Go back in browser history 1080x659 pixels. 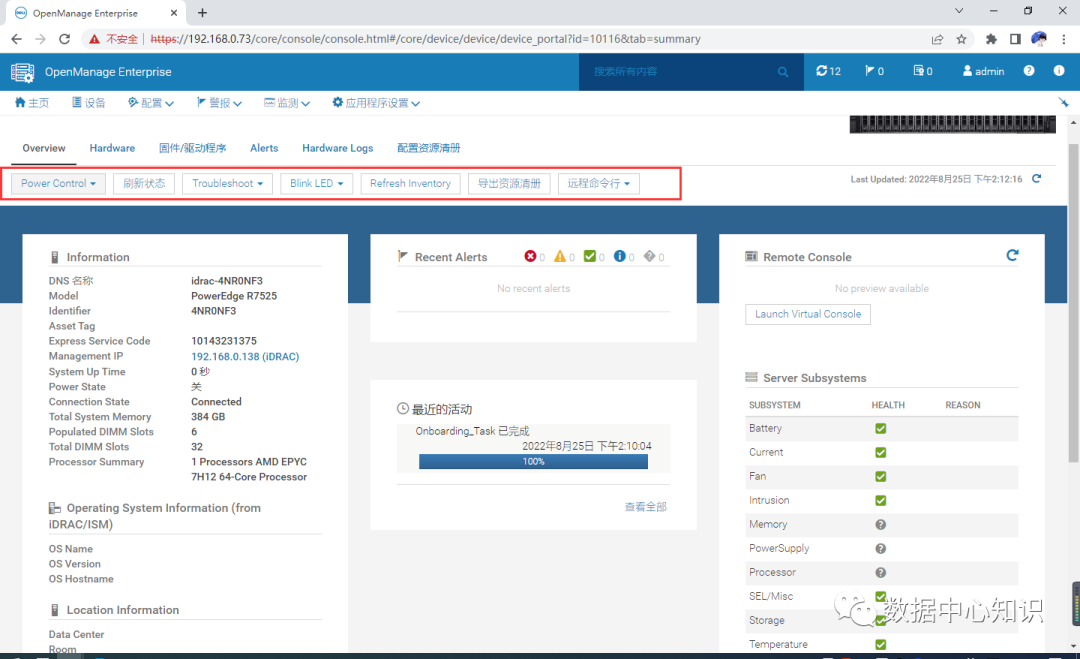click(x=17, y=39)
